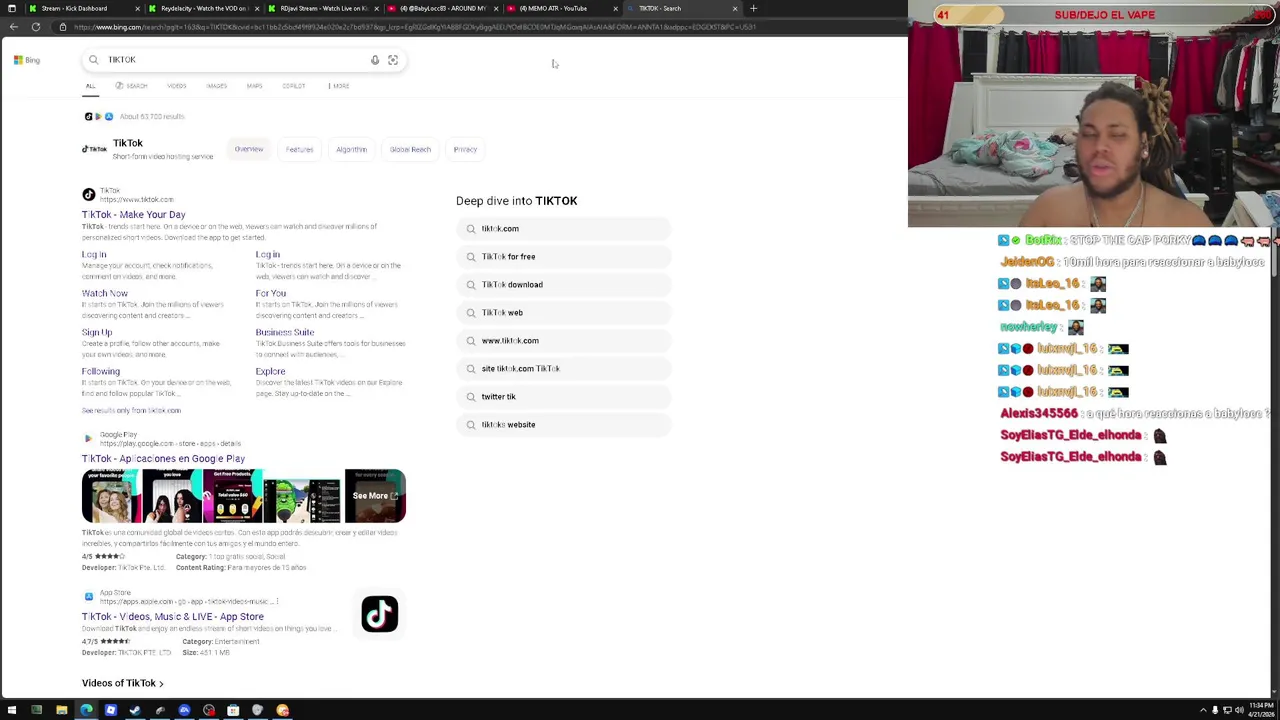The width and height of the screenshot is (1280, 720).
Task: Switch to the RDjavi Stream tab
Action: pos(324,8)
